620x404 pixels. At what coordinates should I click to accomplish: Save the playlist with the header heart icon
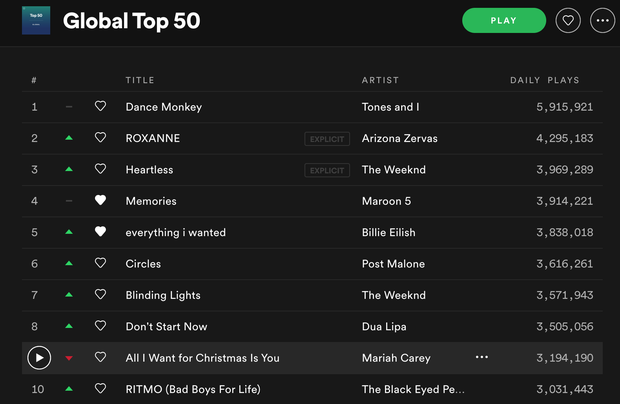click(568, 20)
